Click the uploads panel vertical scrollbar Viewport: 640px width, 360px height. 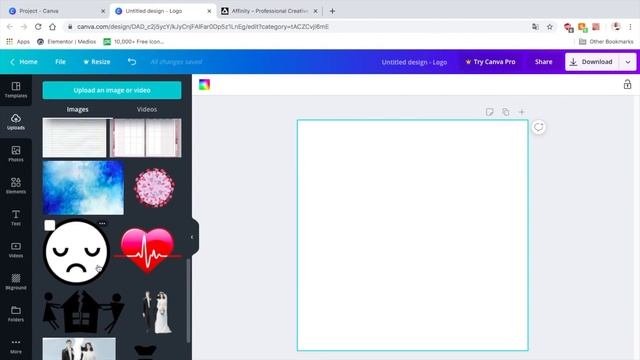click(x=188, y=300)
